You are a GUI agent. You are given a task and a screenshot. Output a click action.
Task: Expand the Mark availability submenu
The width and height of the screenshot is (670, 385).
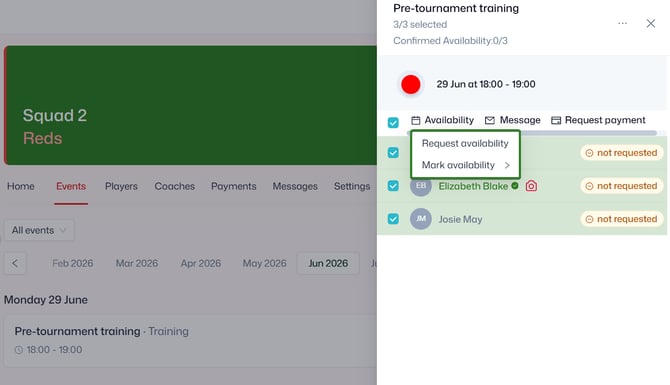tap(465, 165)
